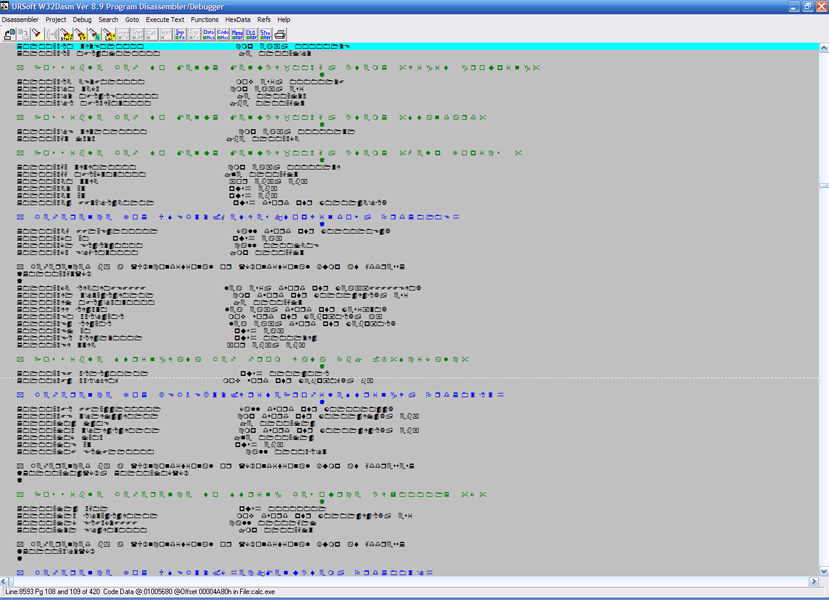Click the highlighted cyan line in listing

tap(400, 46)
